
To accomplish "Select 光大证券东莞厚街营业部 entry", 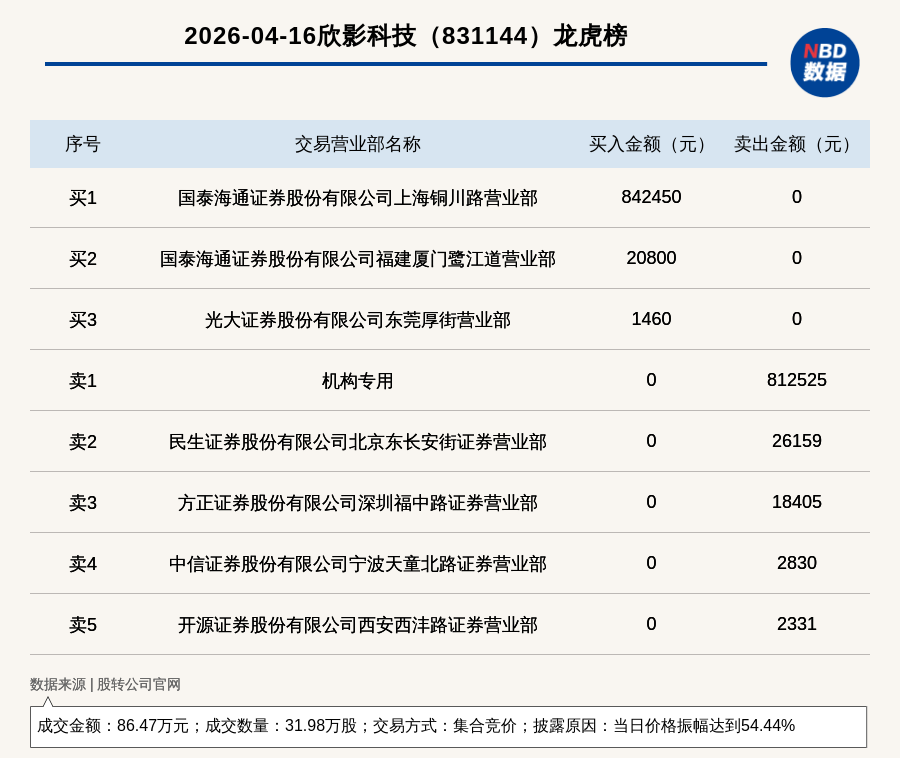I will [x=357, y=320].
